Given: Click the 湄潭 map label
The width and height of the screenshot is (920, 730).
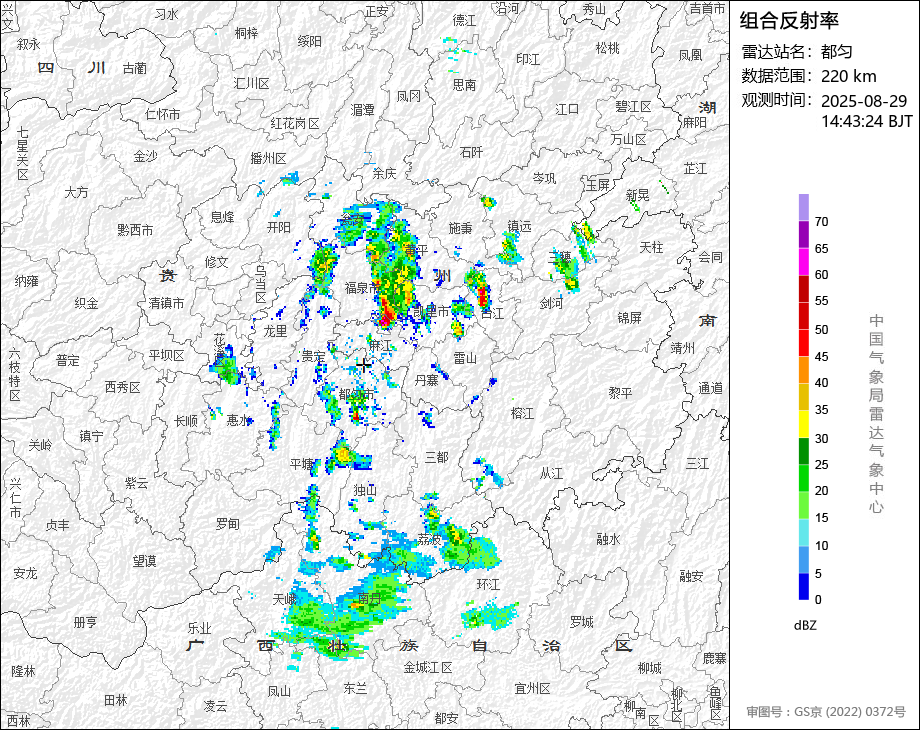Looking at the screenshot, I should click(x=363, y=110).
